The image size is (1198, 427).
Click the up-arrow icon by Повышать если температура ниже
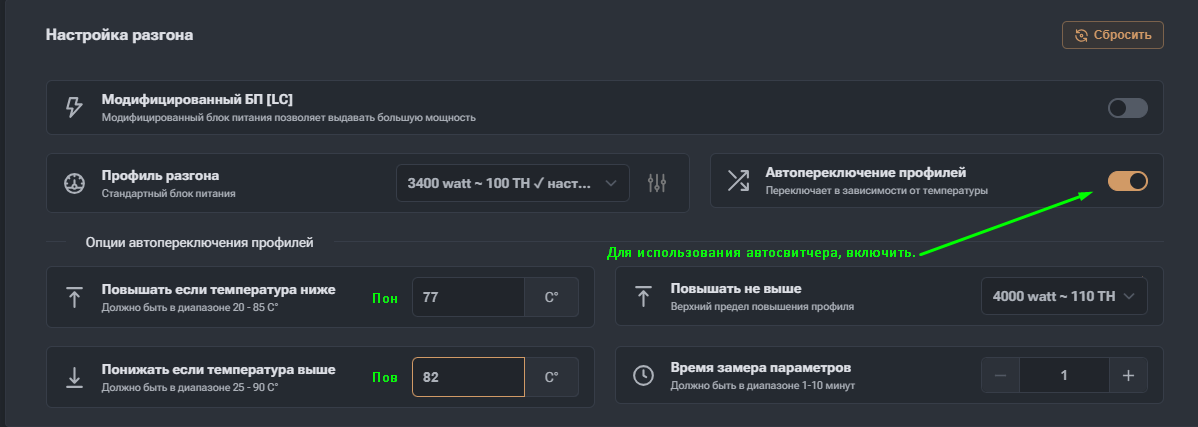74,297
